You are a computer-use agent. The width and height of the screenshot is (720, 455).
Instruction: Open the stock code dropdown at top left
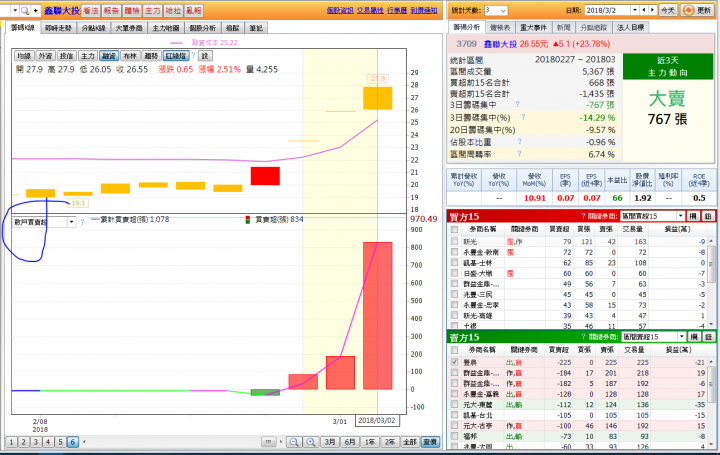[x=15, y=11]
